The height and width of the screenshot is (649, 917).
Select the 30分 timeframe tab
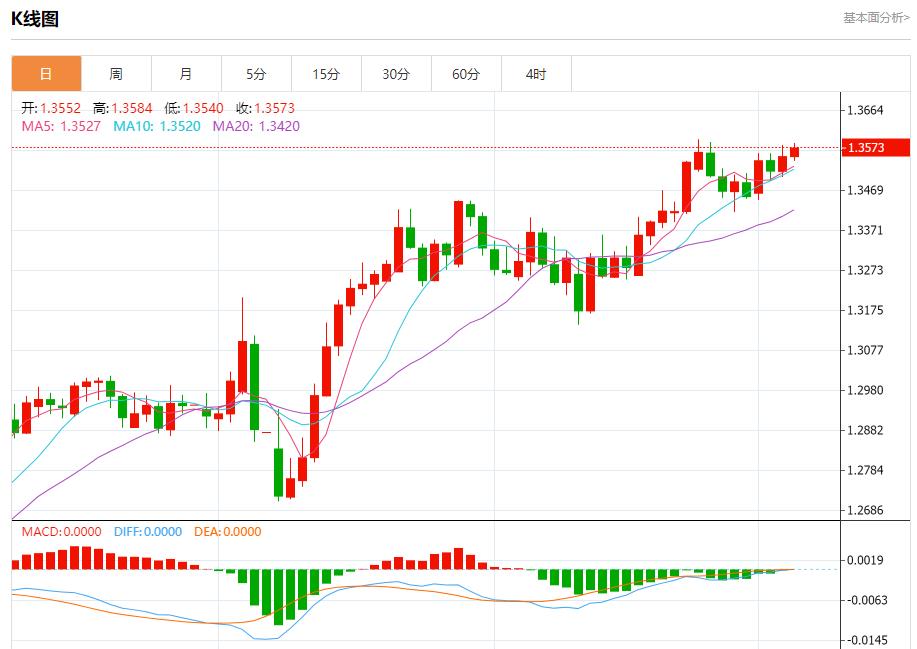pyautogui.click(x=396, y=74)
